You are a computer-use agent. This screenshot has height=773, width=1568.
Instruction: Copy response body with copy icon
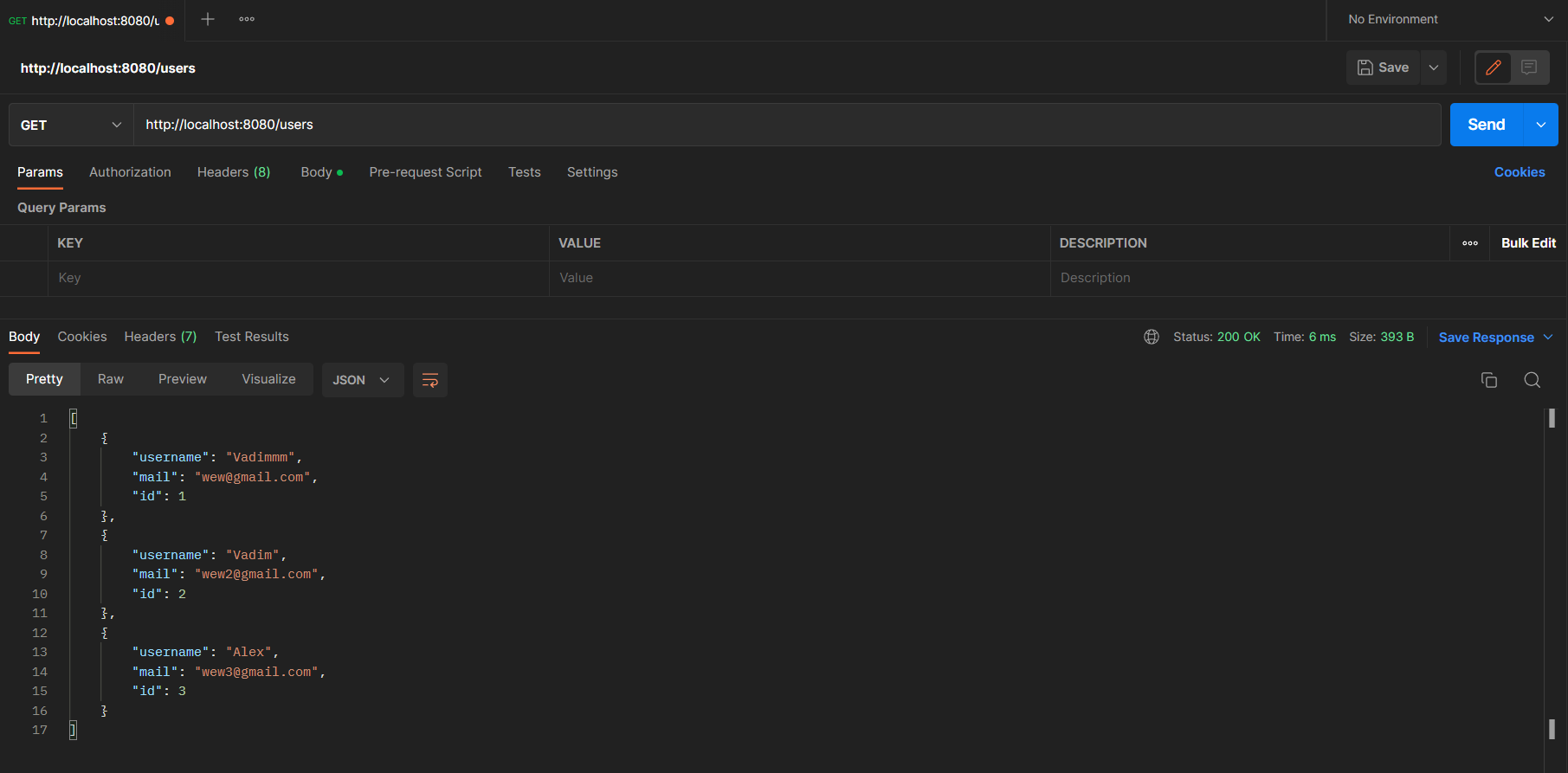(1489, 380)
